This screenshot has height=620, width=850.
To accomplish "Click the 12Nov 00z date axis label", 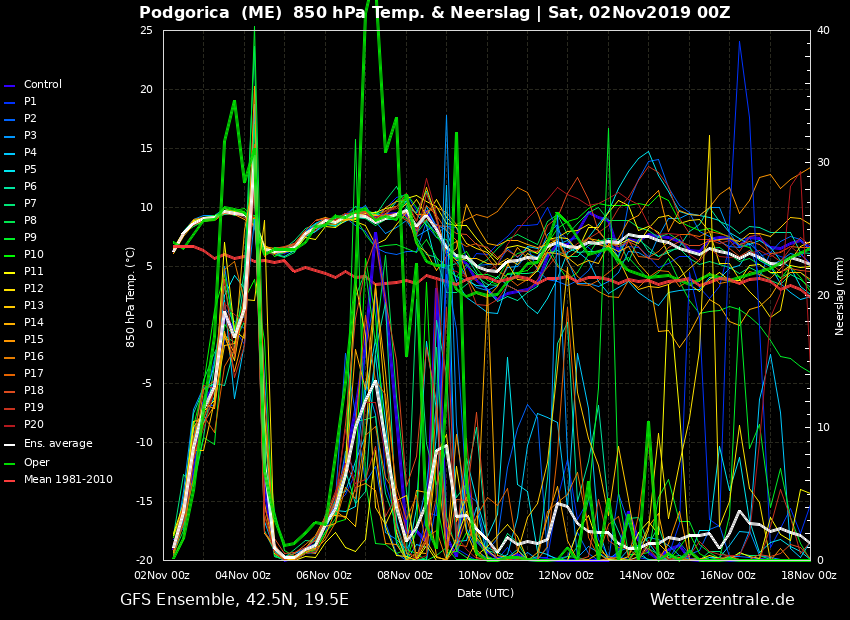I will (566, 576).
